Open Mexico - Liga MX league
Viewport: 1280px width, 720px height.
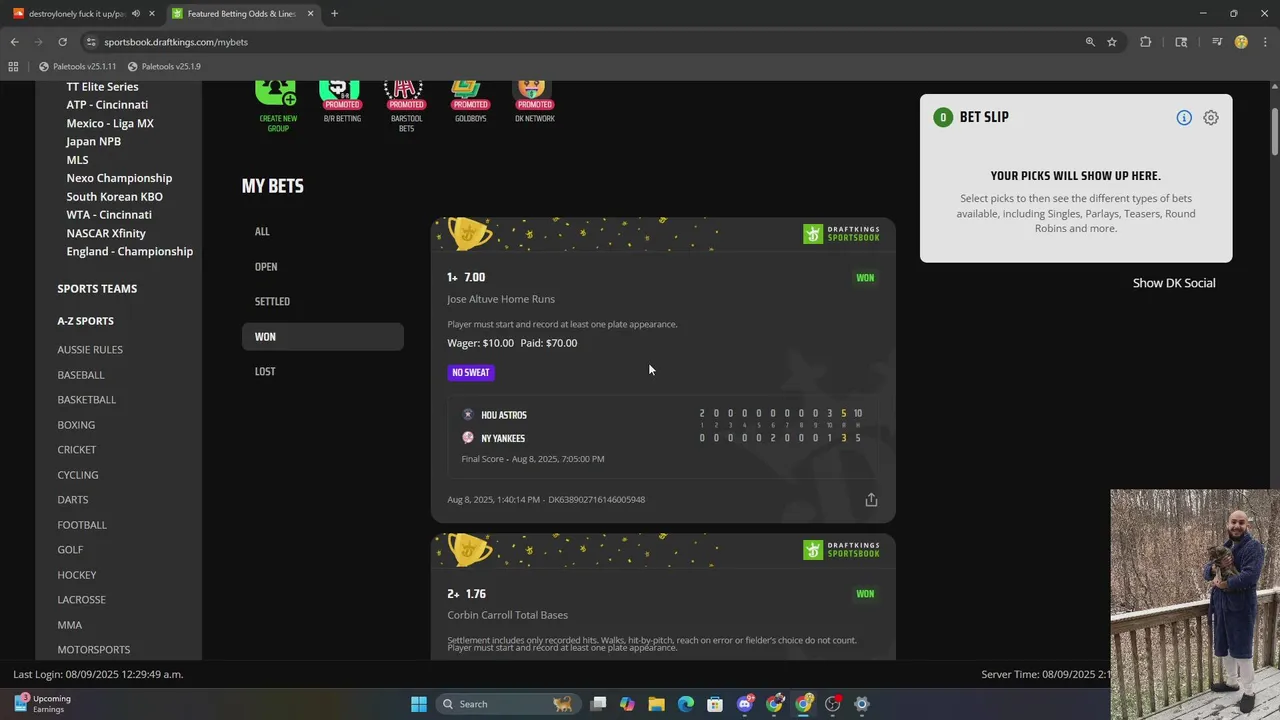(x=110, y=123)
